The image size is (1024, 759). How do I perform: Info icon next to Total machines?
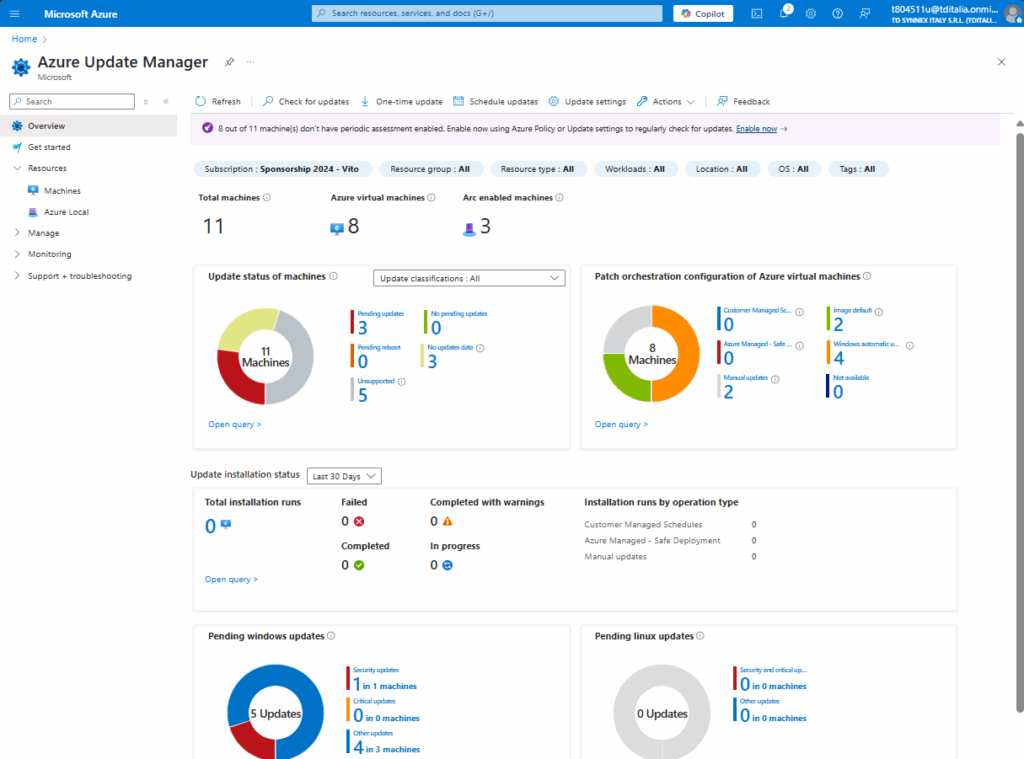pos(267,197)
